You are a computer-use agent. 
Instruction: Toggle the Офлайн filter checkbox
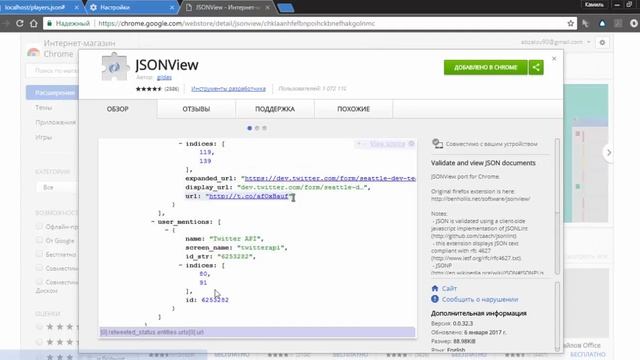[39, 227]
